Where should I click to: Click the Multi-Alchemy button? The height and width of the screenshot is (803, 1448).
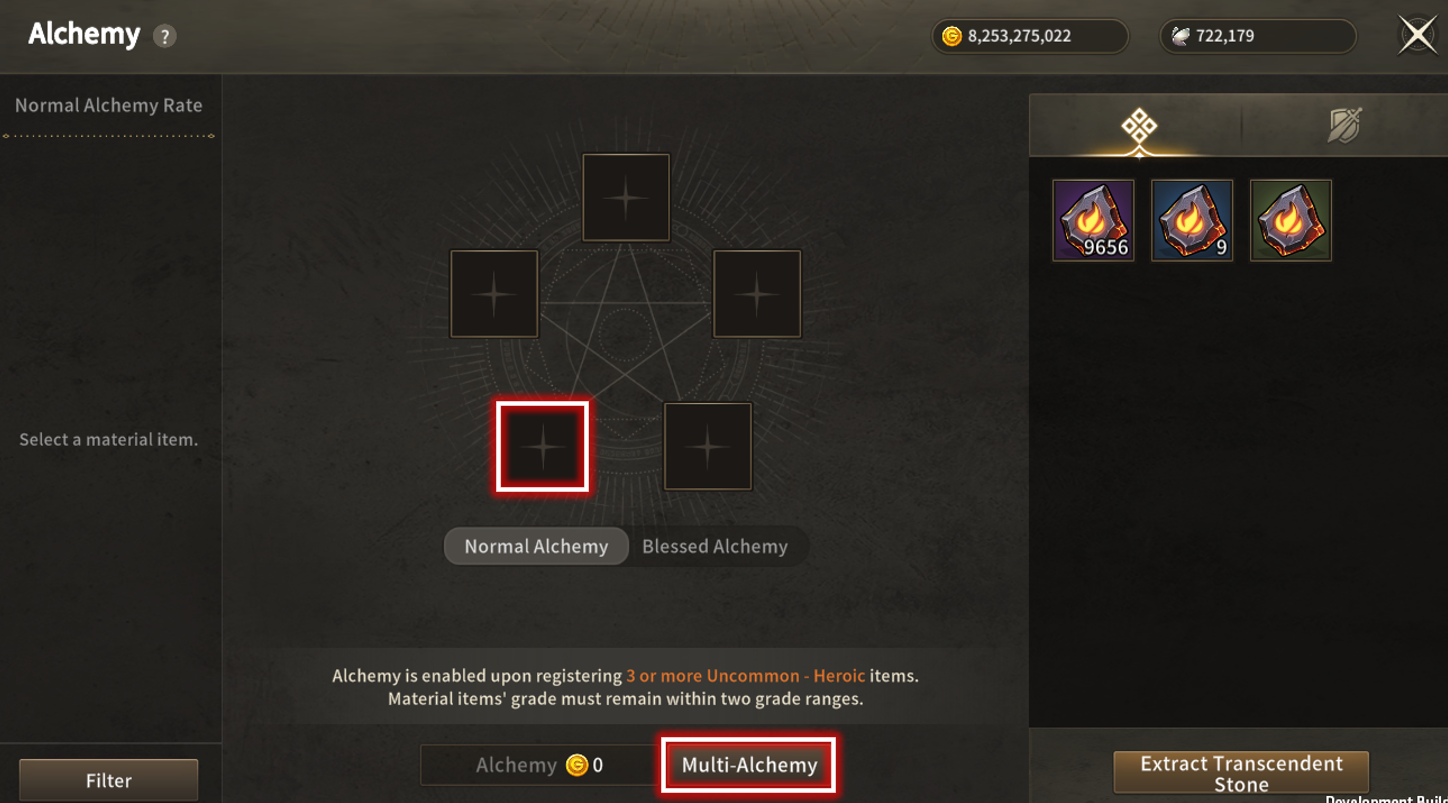click(749, 765)
